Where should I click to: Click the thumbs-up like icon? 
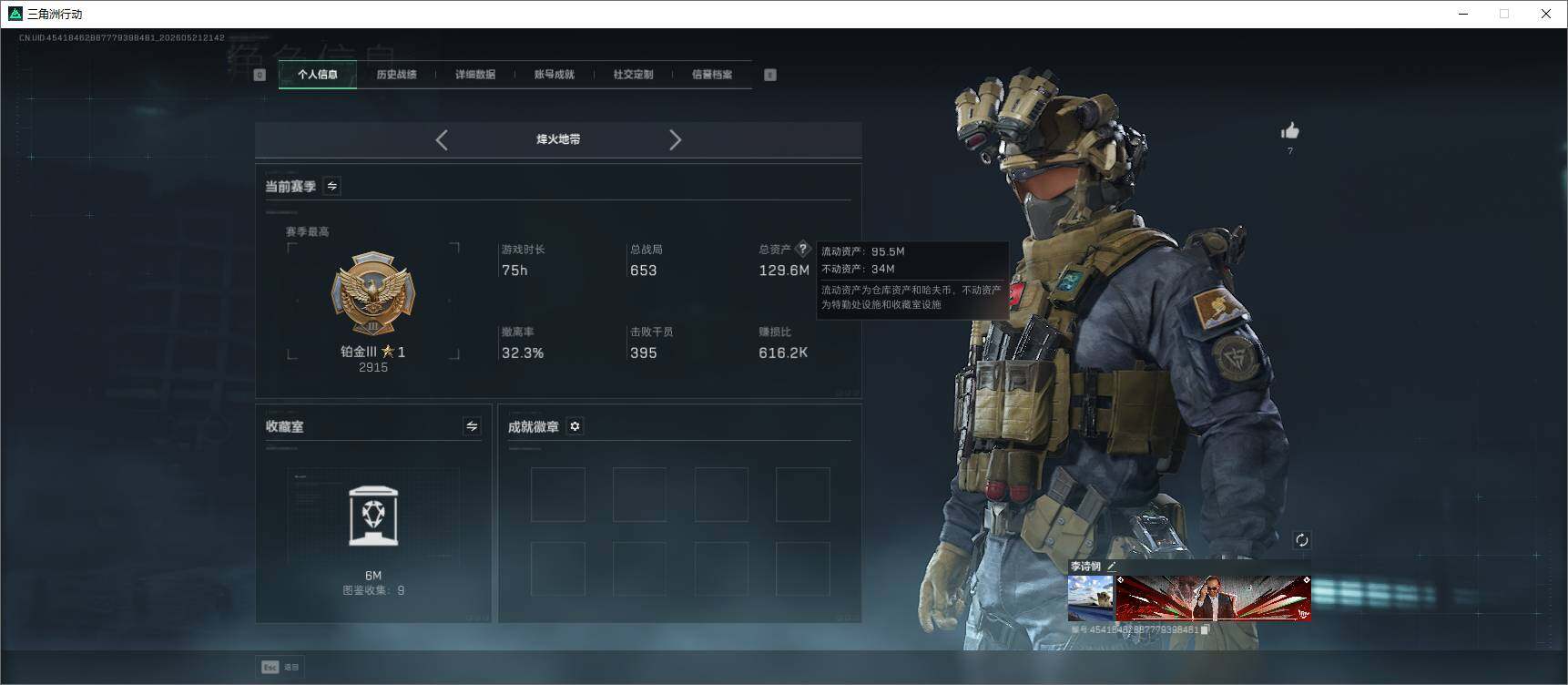point(1289,131)
